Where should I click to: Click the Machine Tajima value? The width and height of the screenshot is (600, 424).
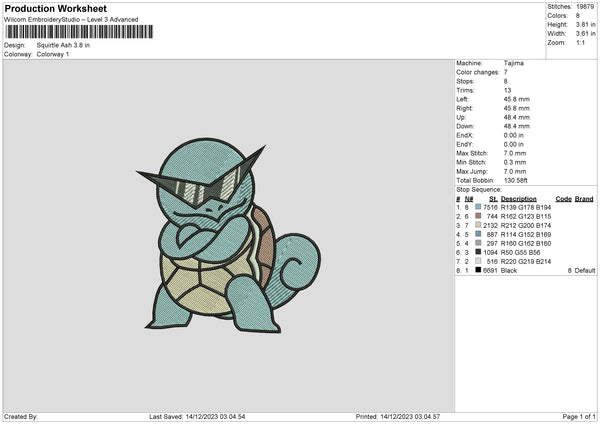(510, 65)
